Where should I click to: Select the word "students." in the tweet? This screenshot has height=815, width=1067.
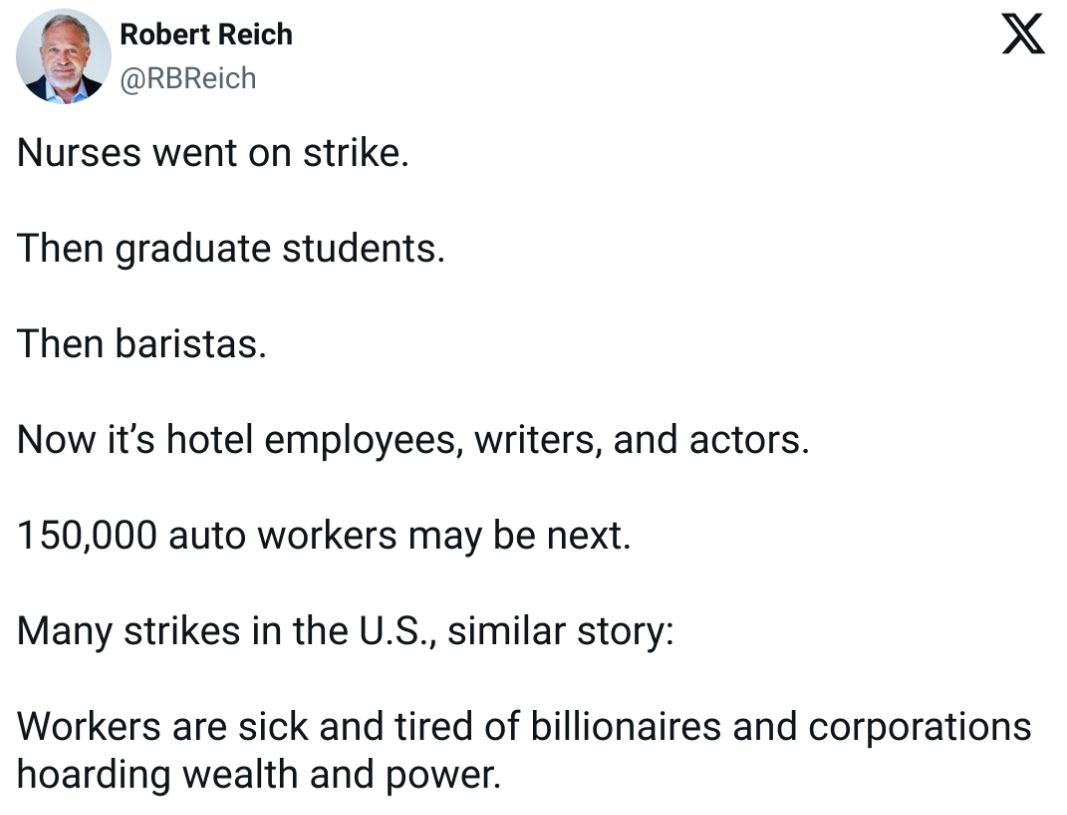coord(363,248)
